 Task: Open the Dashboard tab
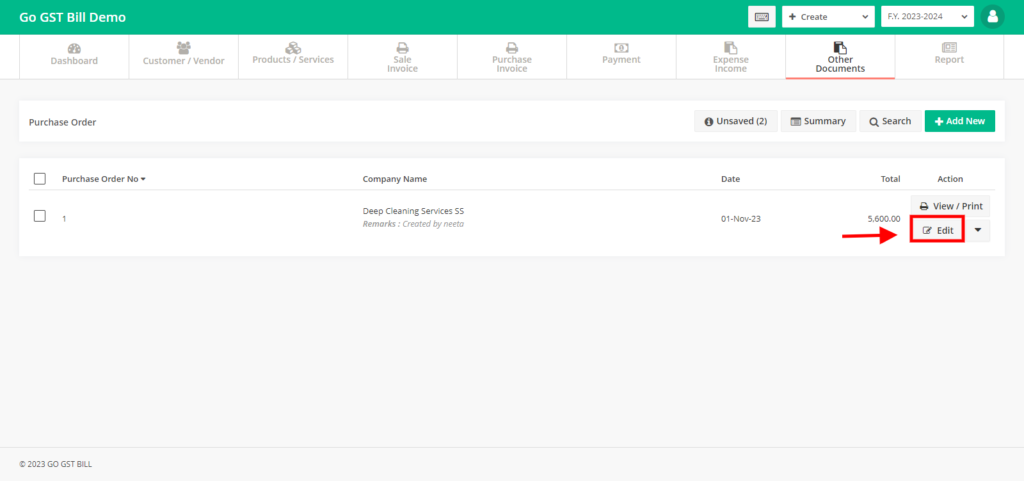point(74,55)
